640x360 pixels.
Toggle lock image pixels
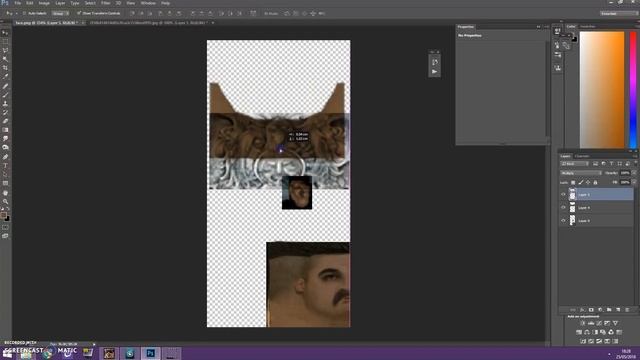pyautogui.click(x=580, y=182)
